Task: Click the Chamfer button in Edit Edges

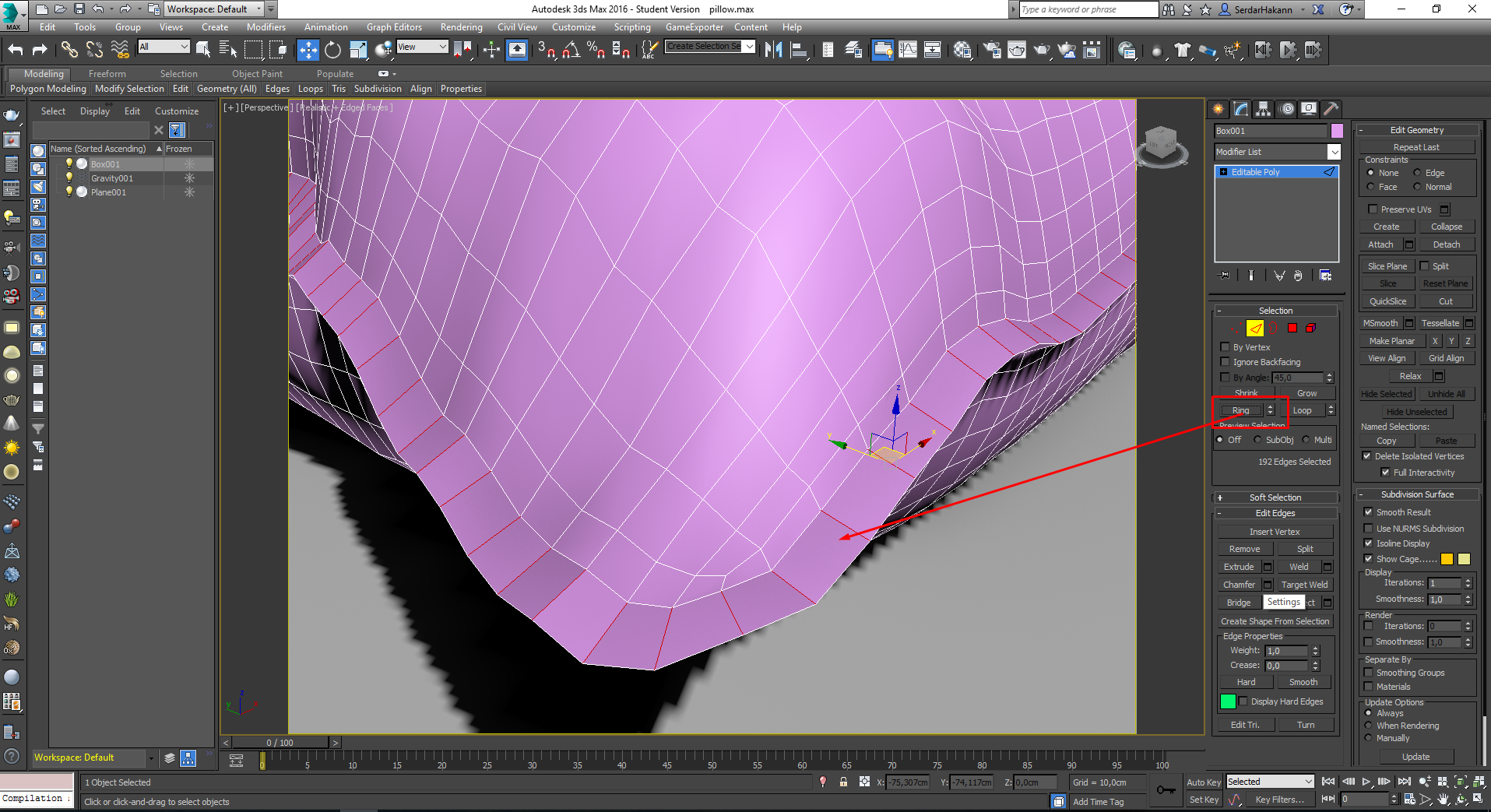Action: pyautogui.click(x=1239, y=585)
